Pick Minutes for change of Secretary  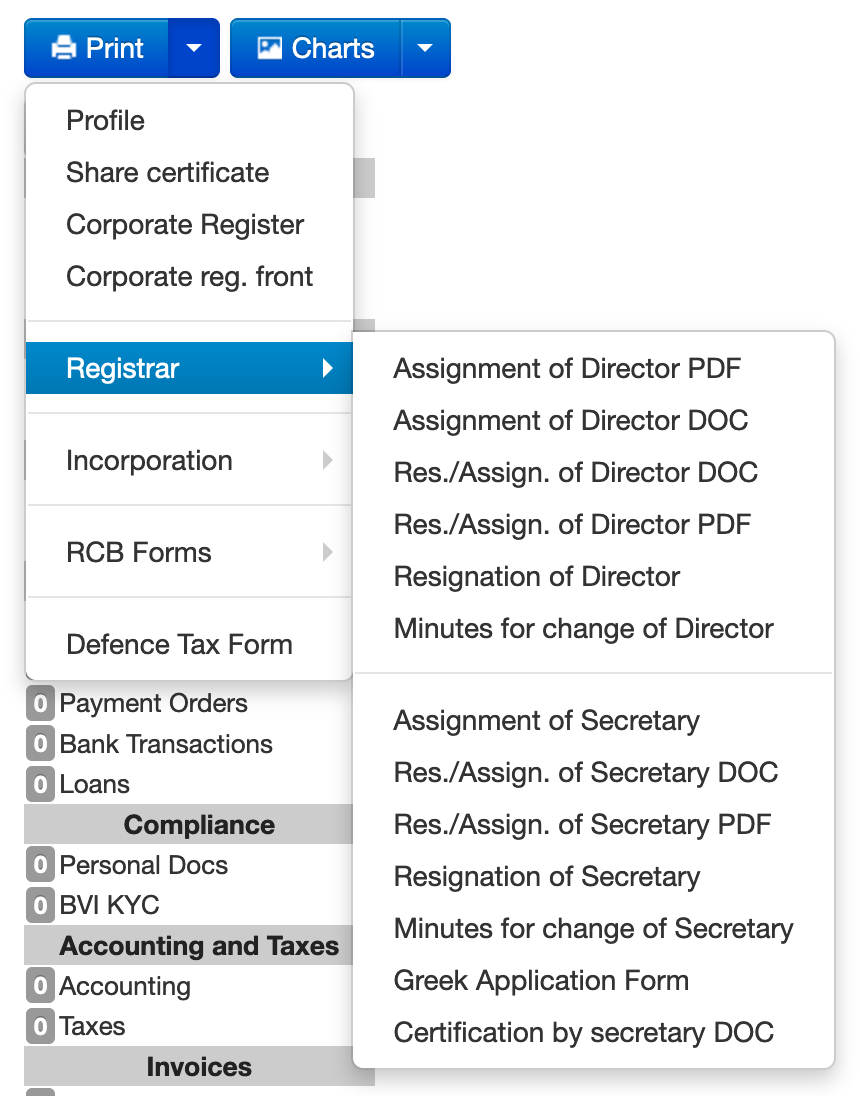tap(593, 929)
